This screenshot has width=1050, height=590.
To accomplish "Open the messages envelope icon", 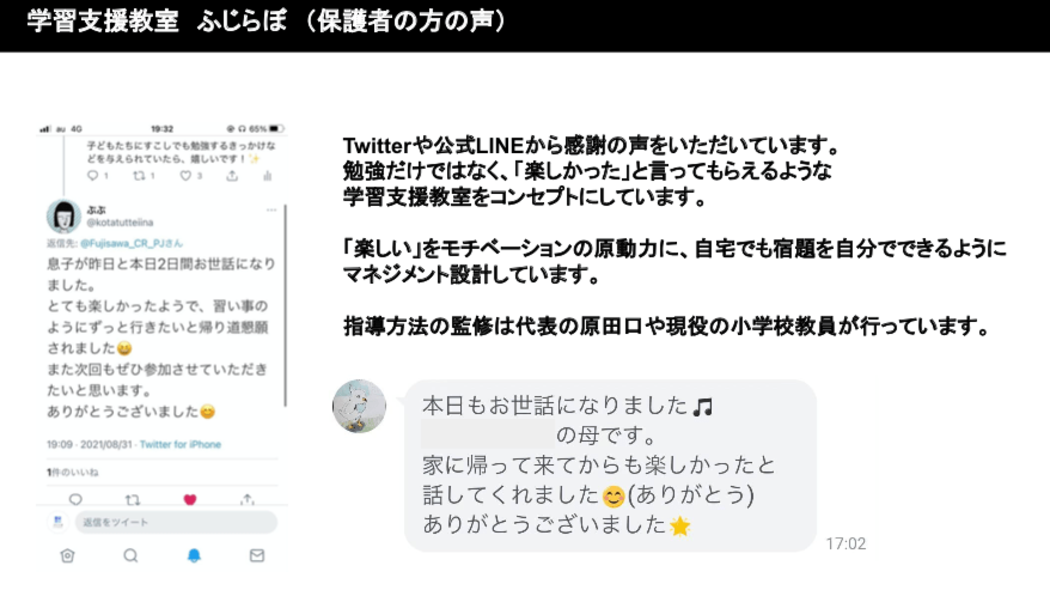I will pyautogui.click(x=257, y=555).
